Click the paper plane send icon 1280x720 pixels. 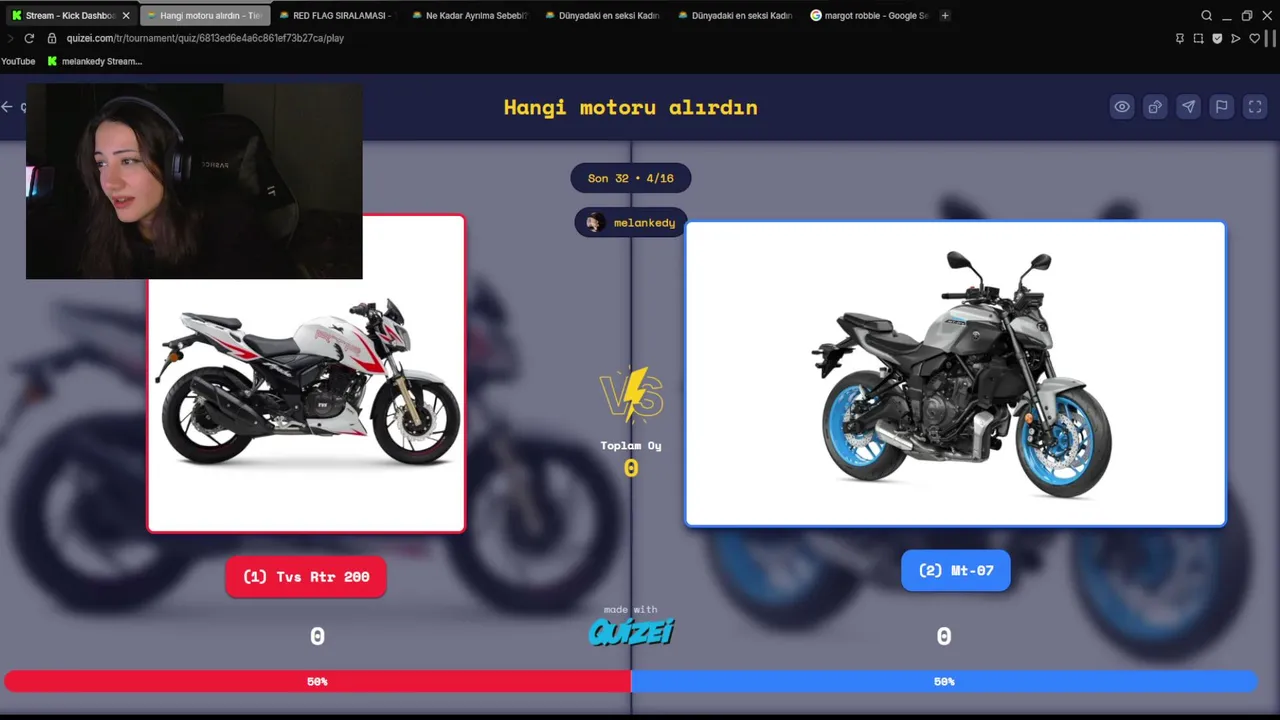coord(1188,107)
